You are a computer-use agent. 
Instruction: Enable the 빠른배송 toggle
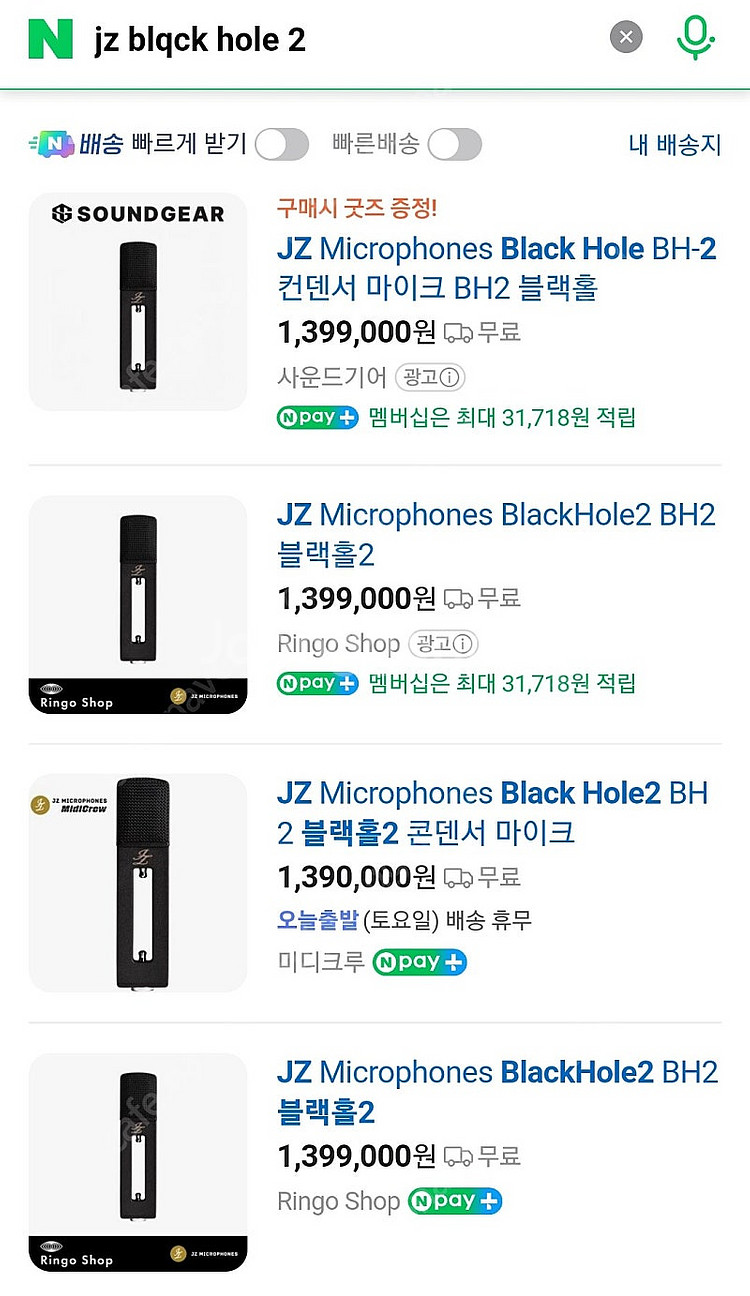pos(455,144)
